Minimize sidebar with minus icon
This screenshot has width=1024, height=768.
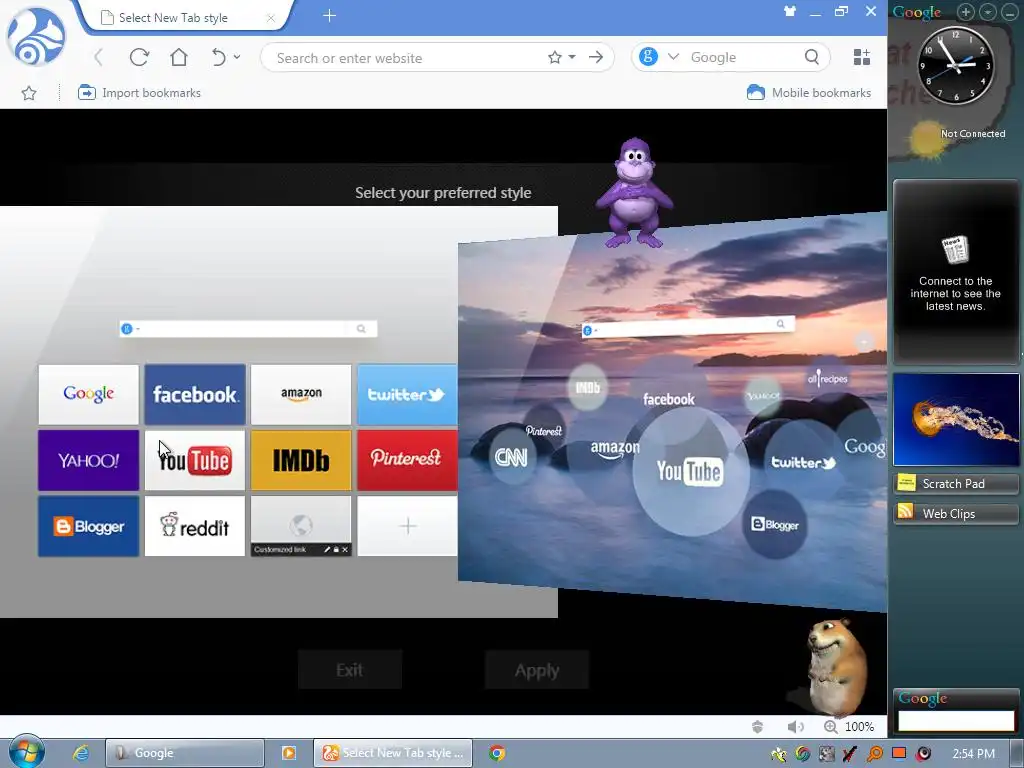(x=1009, y=12)
